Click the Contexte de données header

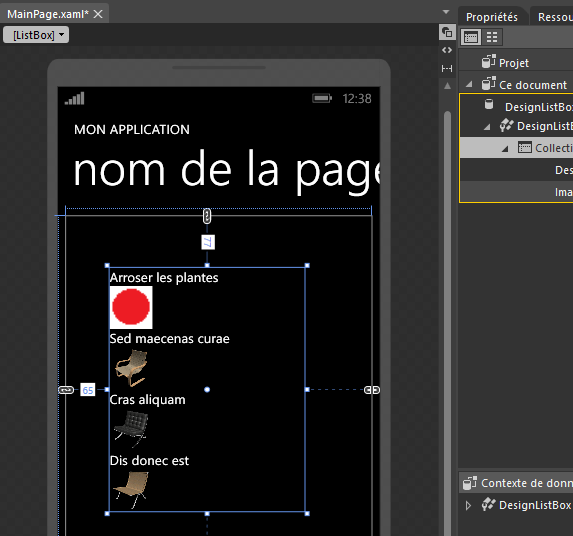(516, 483)
